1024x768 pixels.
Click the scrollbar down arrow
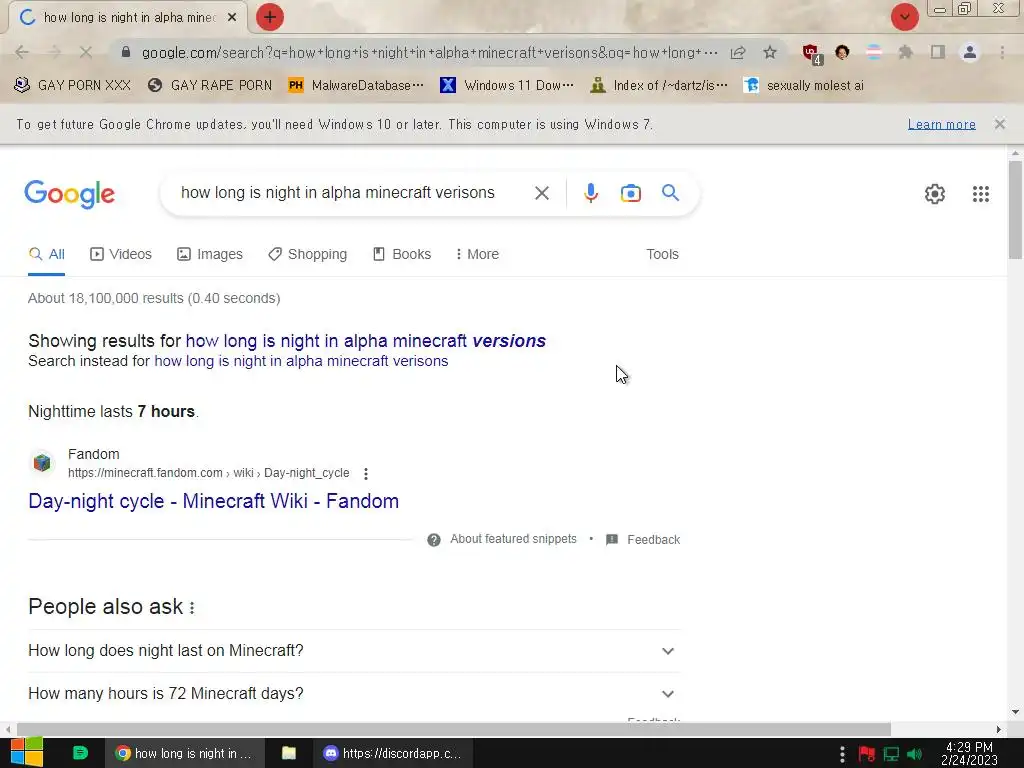1015,712
